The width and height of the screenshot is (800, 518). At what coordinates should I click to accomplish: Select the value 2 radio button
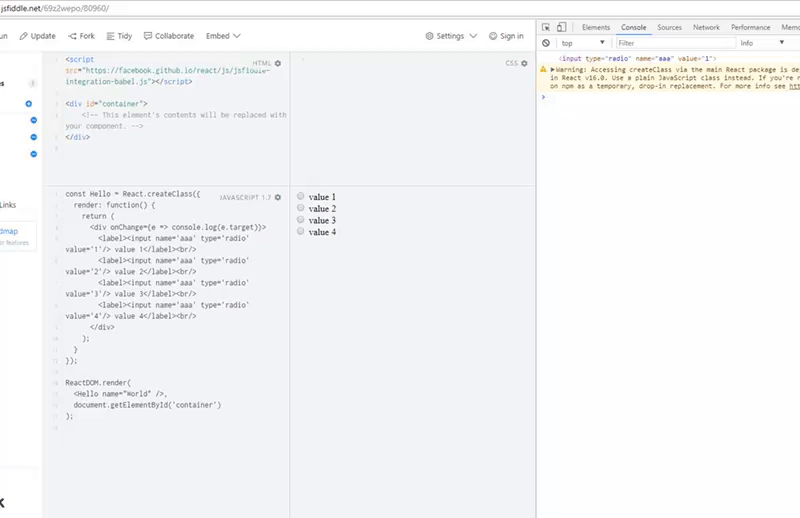coord(301,208)
